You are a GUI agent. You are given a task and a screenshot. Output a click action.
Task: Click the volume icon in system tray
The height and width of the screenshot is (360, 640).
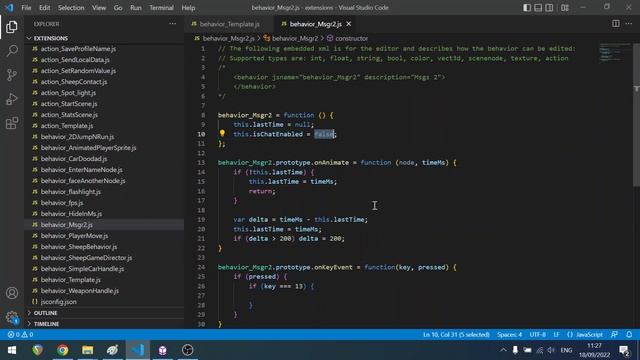click(551, 350)
